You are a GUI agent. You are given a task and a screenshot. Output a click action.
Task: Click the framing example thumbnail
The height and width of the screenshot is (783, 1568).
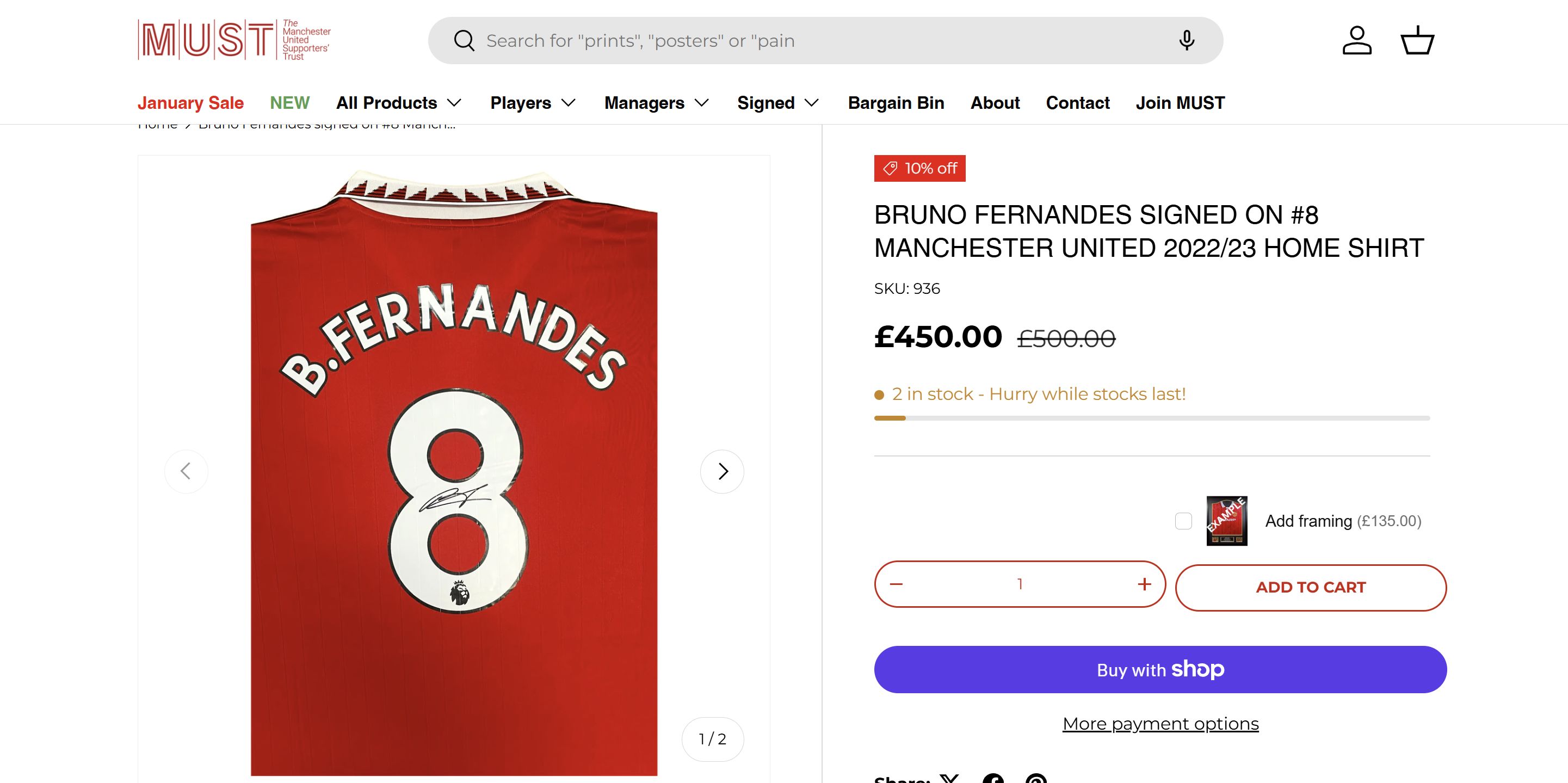[x=1226, y=521]
